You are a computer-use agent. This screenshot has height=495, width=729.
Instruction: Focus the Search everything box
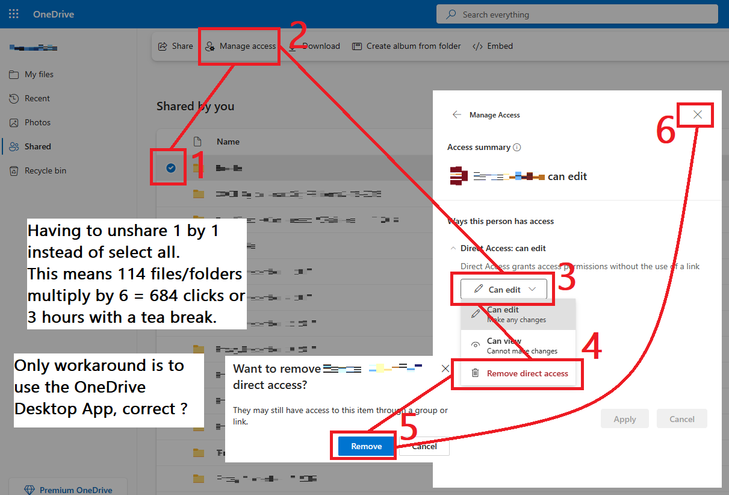click(x=577, y=14)
